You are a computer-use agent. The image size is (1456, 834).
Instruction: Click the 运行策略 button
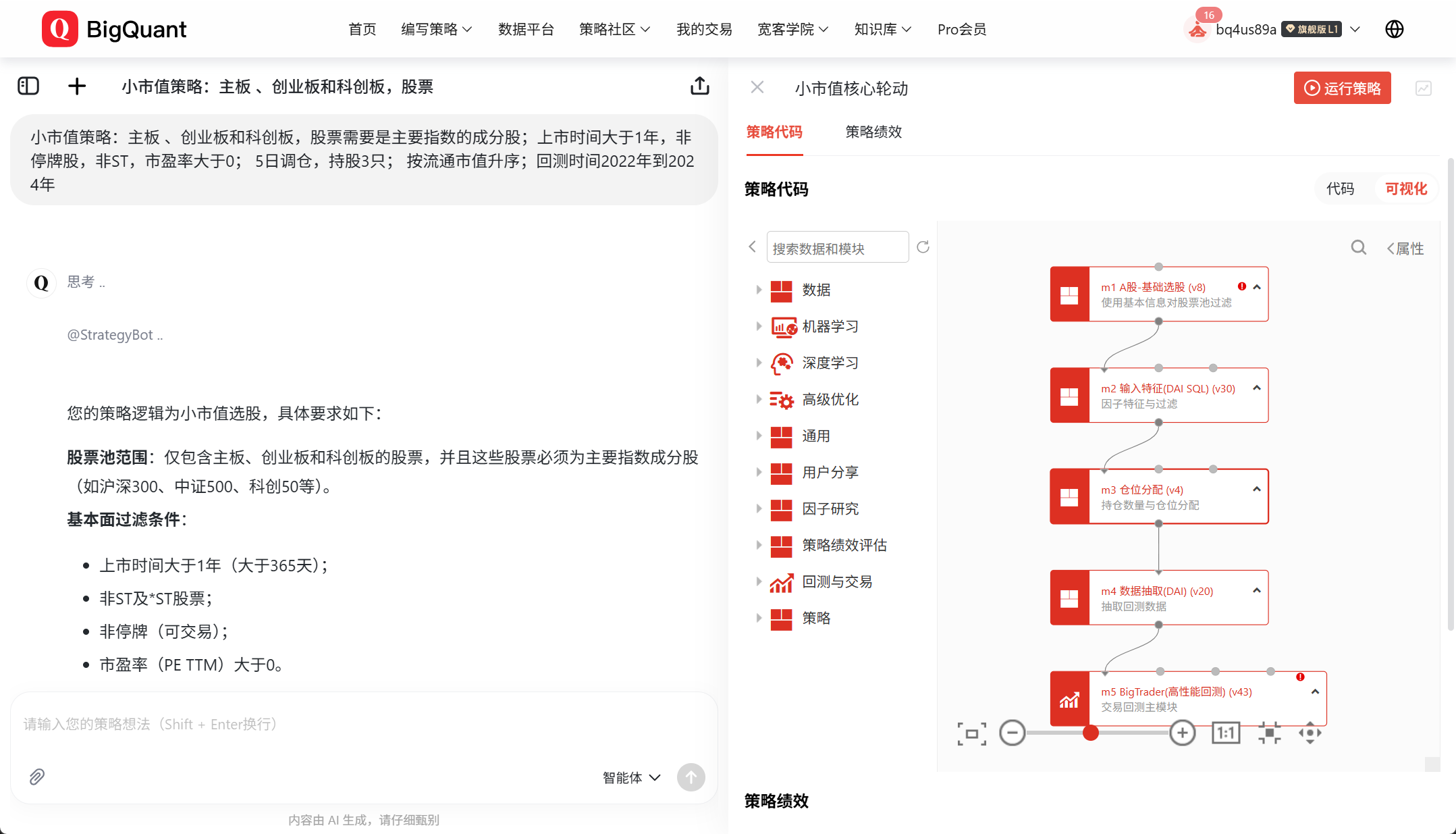pos(1342,88)
